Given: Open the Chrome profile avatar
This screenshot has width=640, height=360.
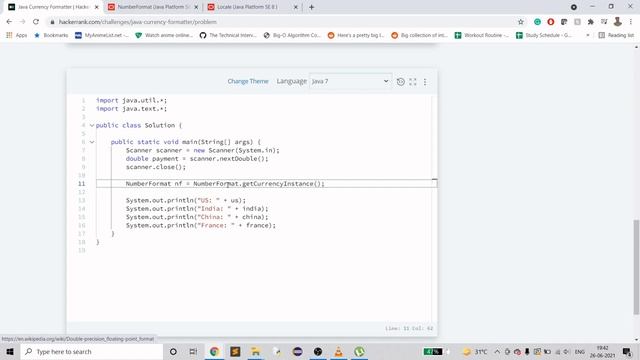Looking at the screenshot, I should point(618,22).
